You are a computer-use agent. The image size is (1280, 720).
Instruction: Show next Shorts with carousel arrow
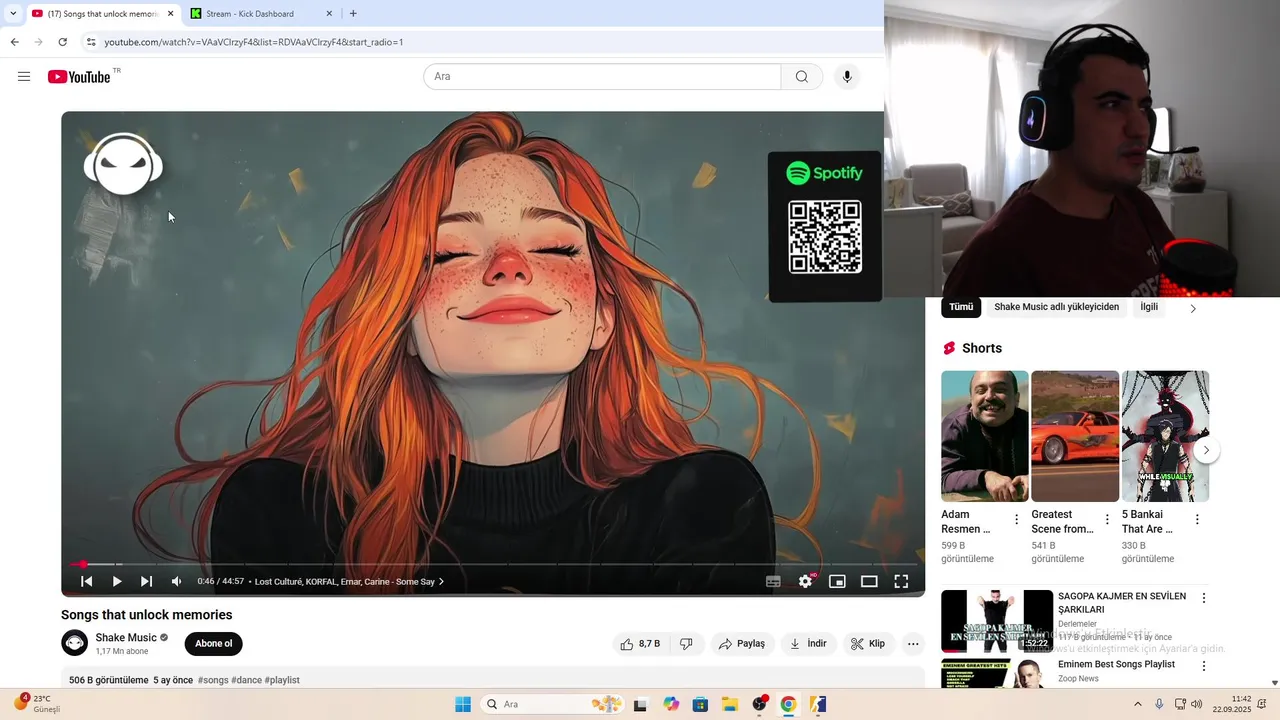coord(1206,450)
